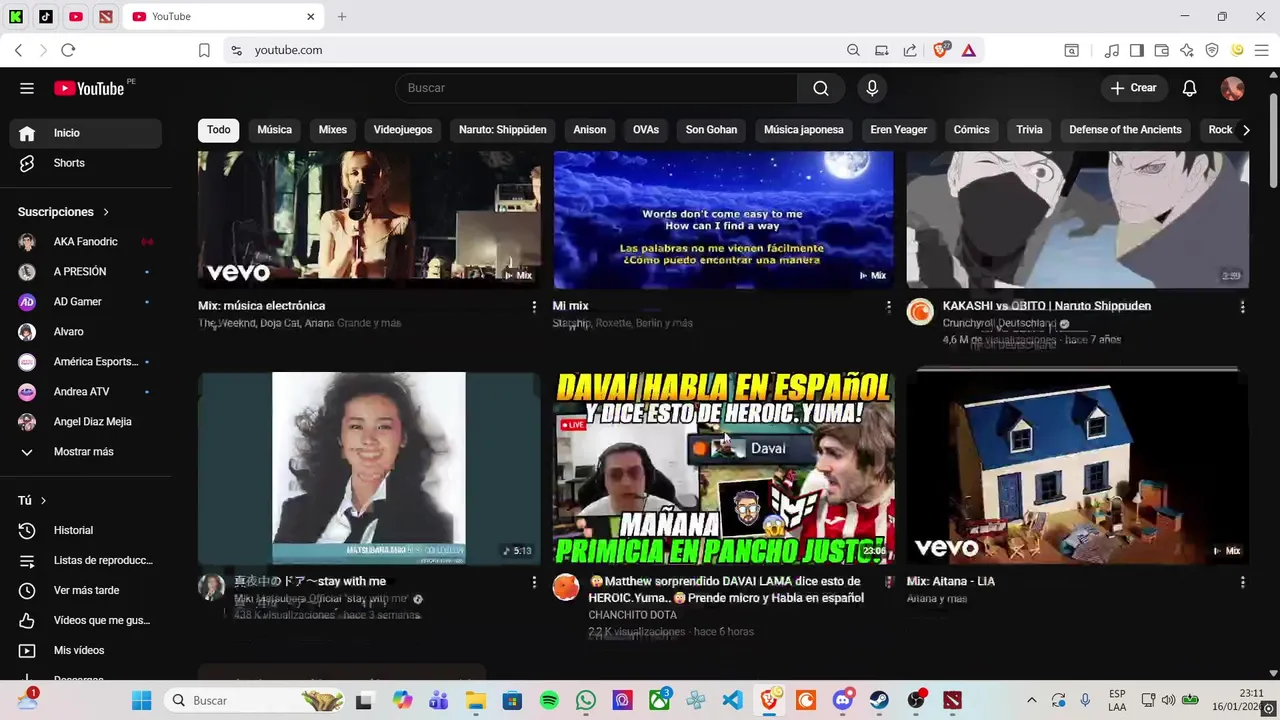This screenshot has height=720, width=1280.
Task: Click the Buscar search field
Action: click(597, 88)
